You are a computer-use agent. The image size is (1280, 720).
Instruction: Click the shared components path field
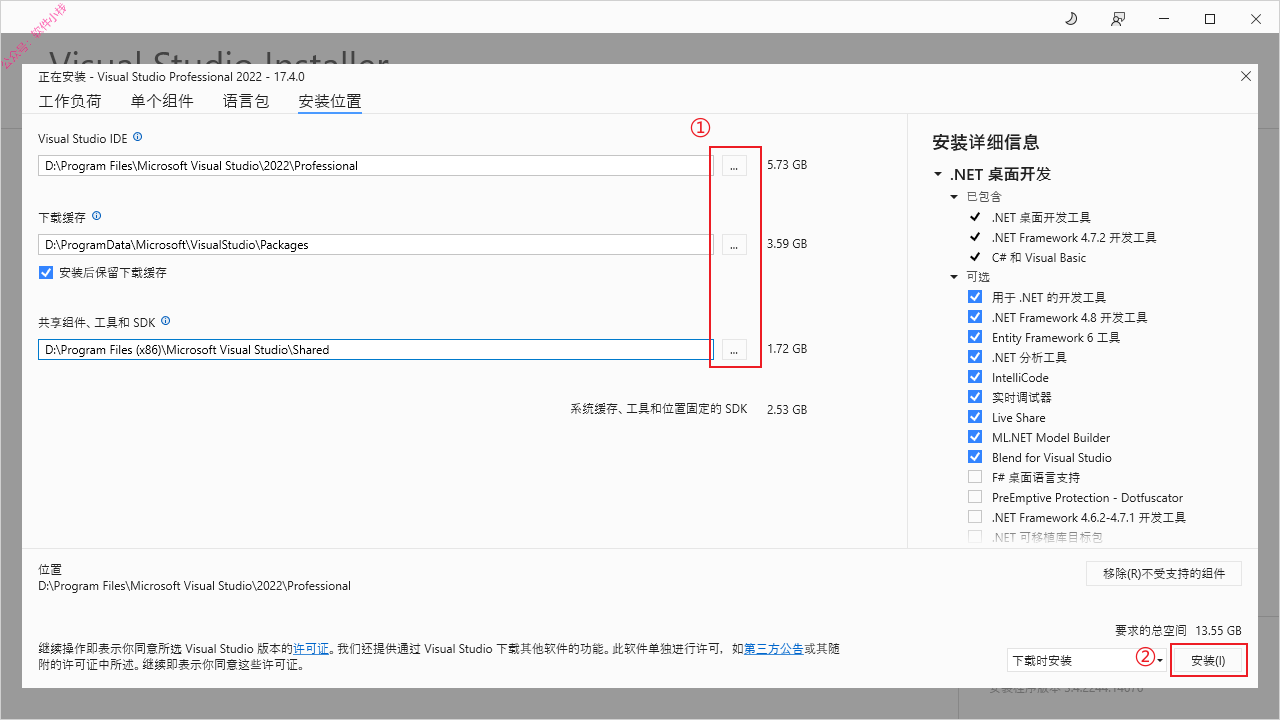click(376, 350)
